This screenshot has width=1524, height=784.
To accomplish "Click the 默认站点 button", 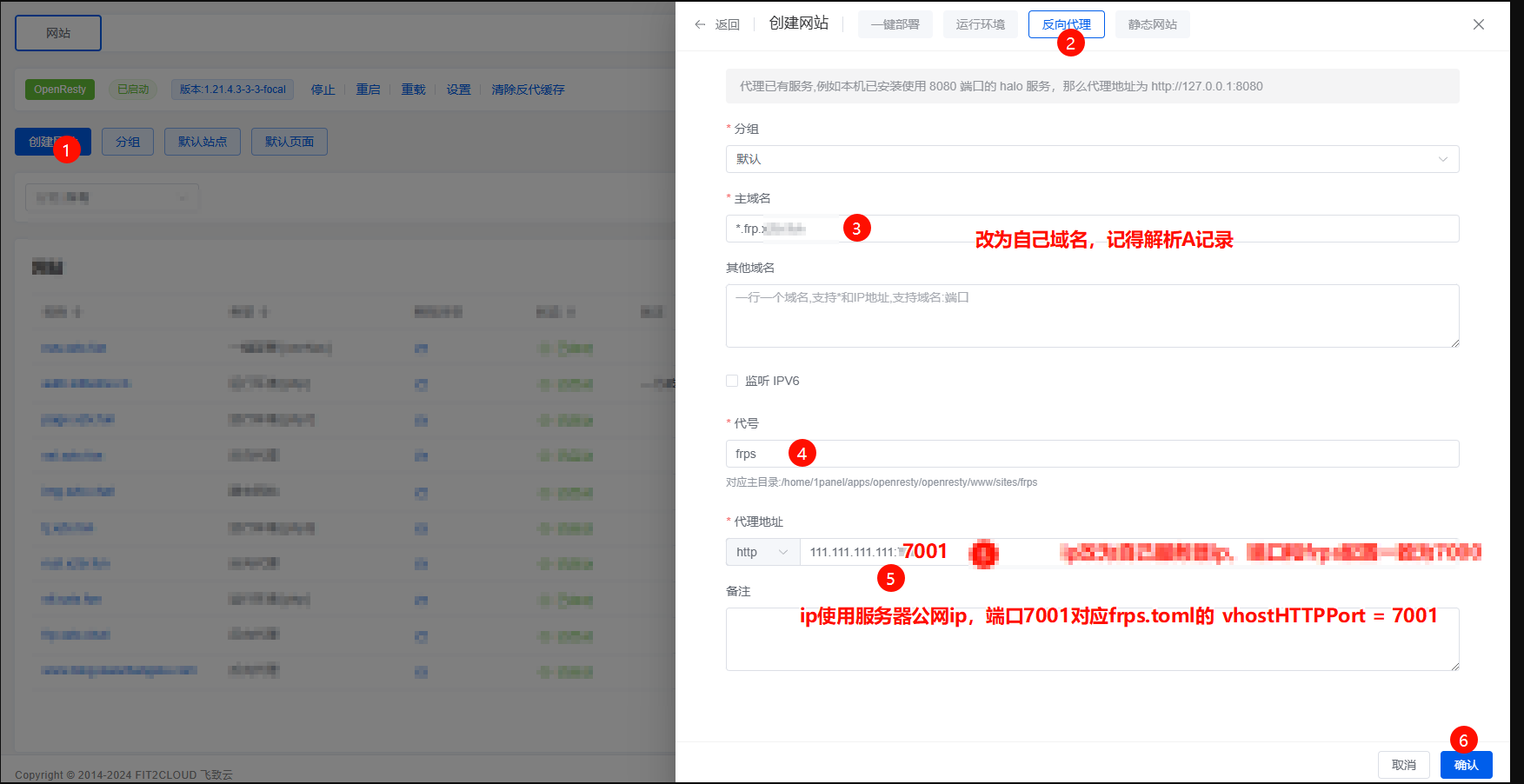I will tap(203, 142).
